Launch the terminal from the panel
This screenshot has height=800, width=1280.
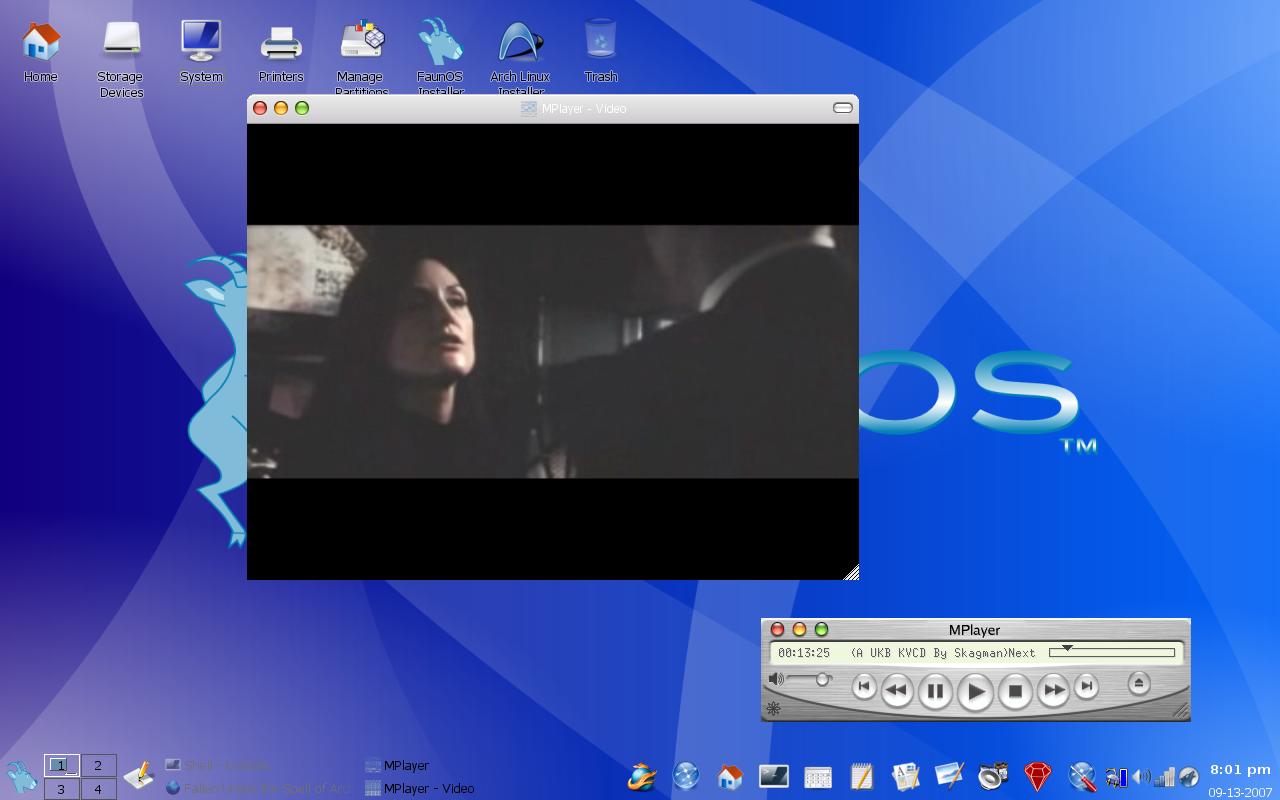coord(774,776)
